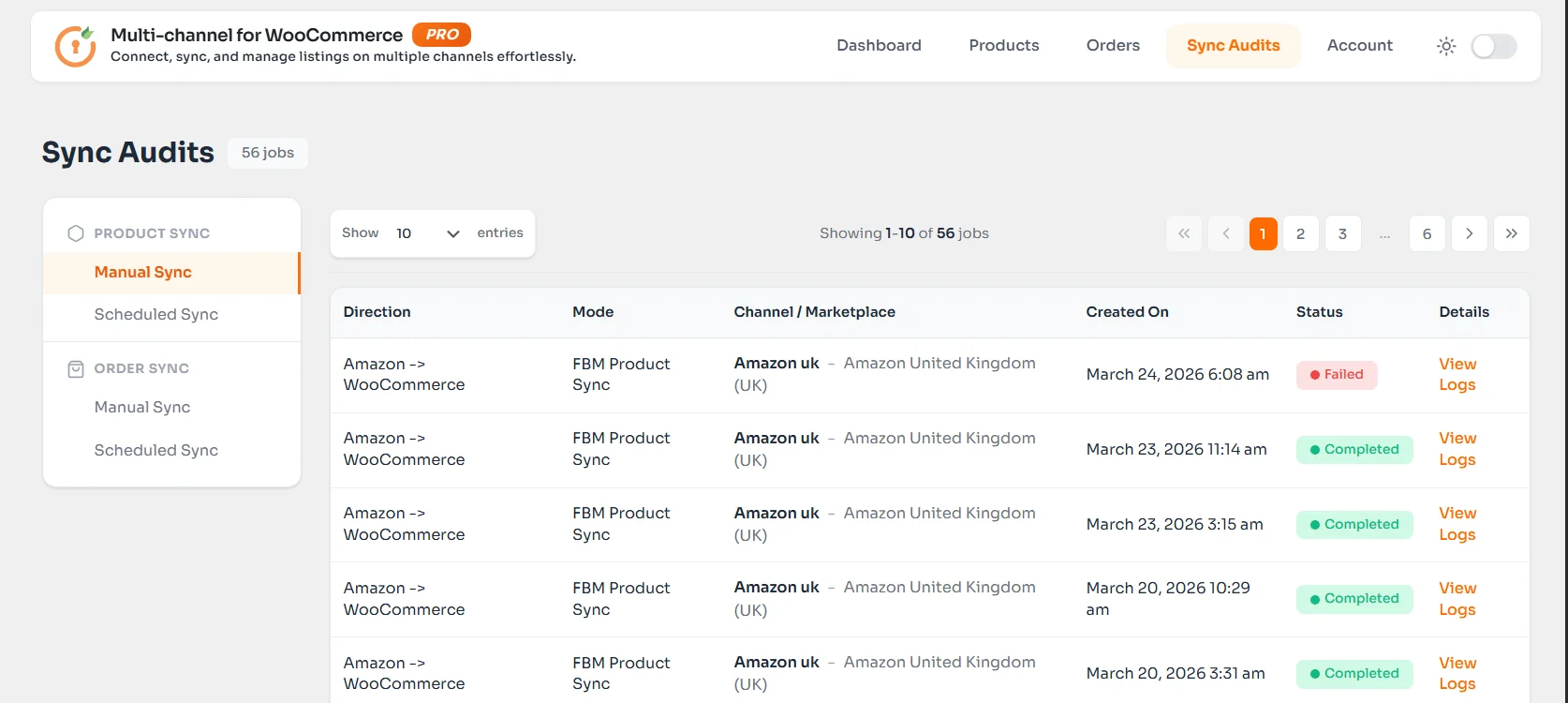Click March 23, 2026 3:15 am date
This screenshot has width=1568, height=703.
click(x=1175, y=525)
